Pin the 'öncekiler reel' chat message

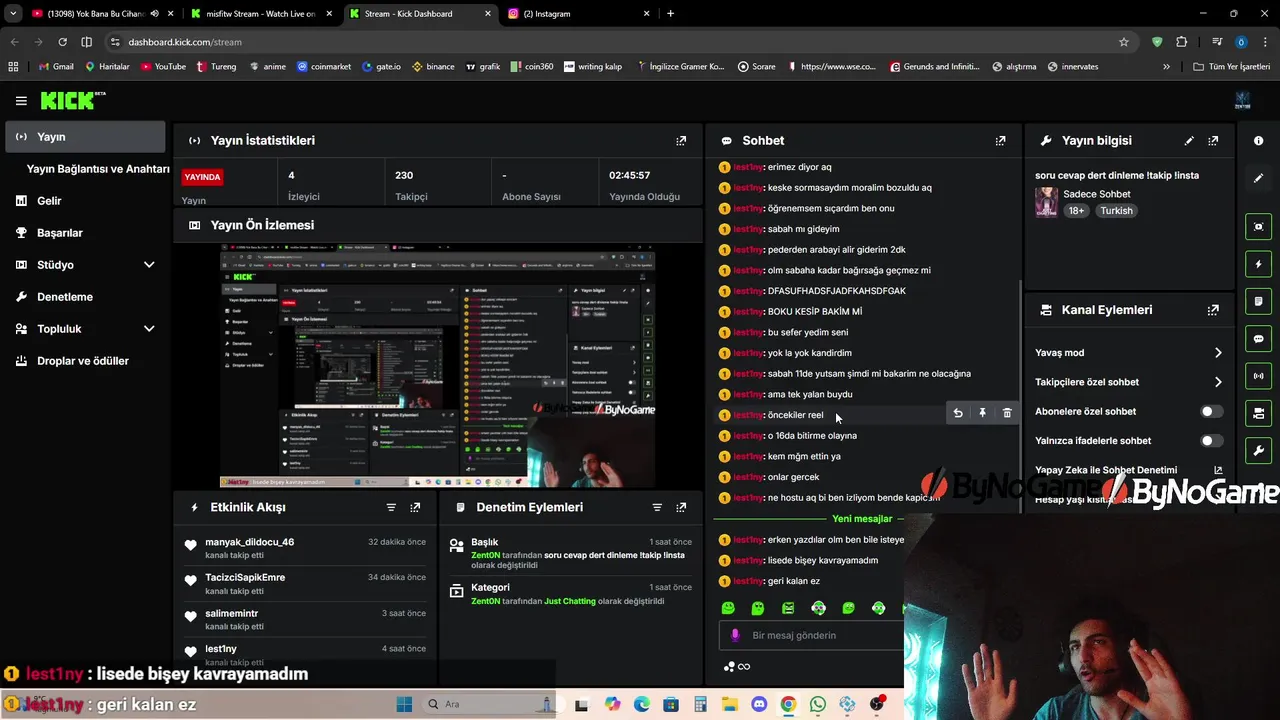coord(982,413)
